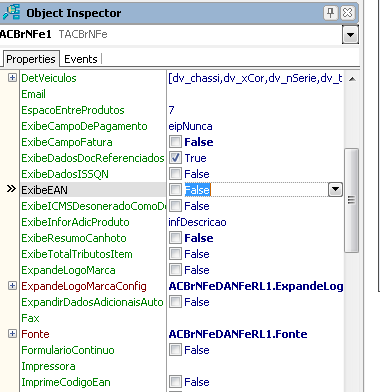Select the FormularioContinuo property name

coord(68,350)
